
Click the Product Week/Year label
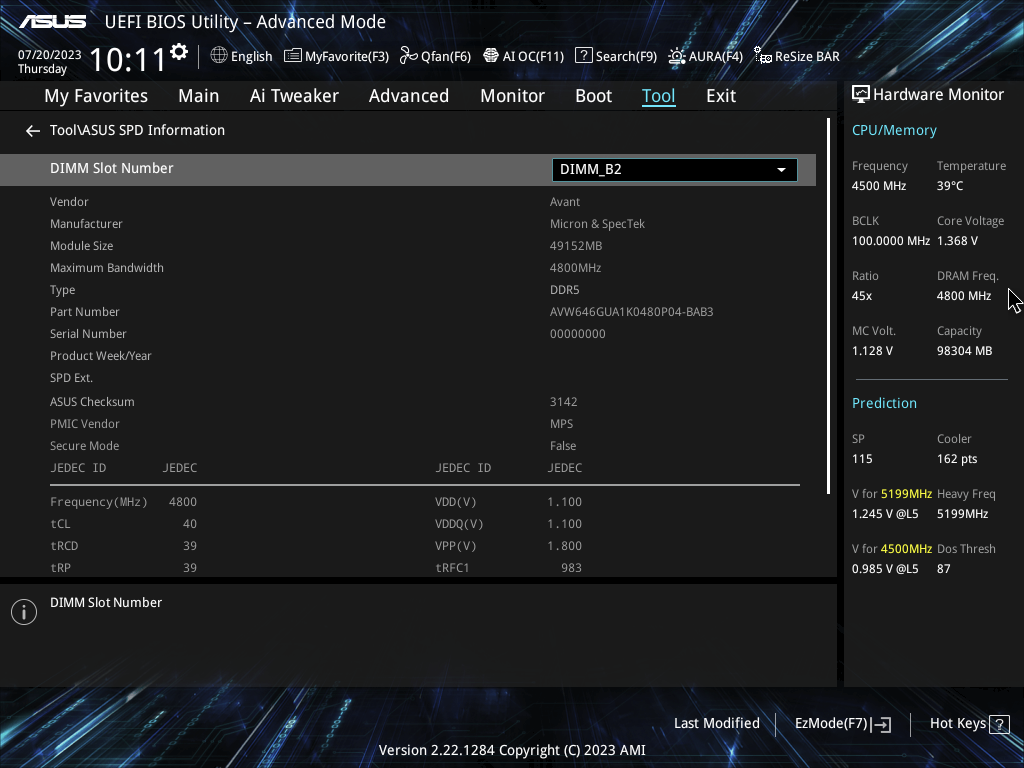tap(101, 356)
